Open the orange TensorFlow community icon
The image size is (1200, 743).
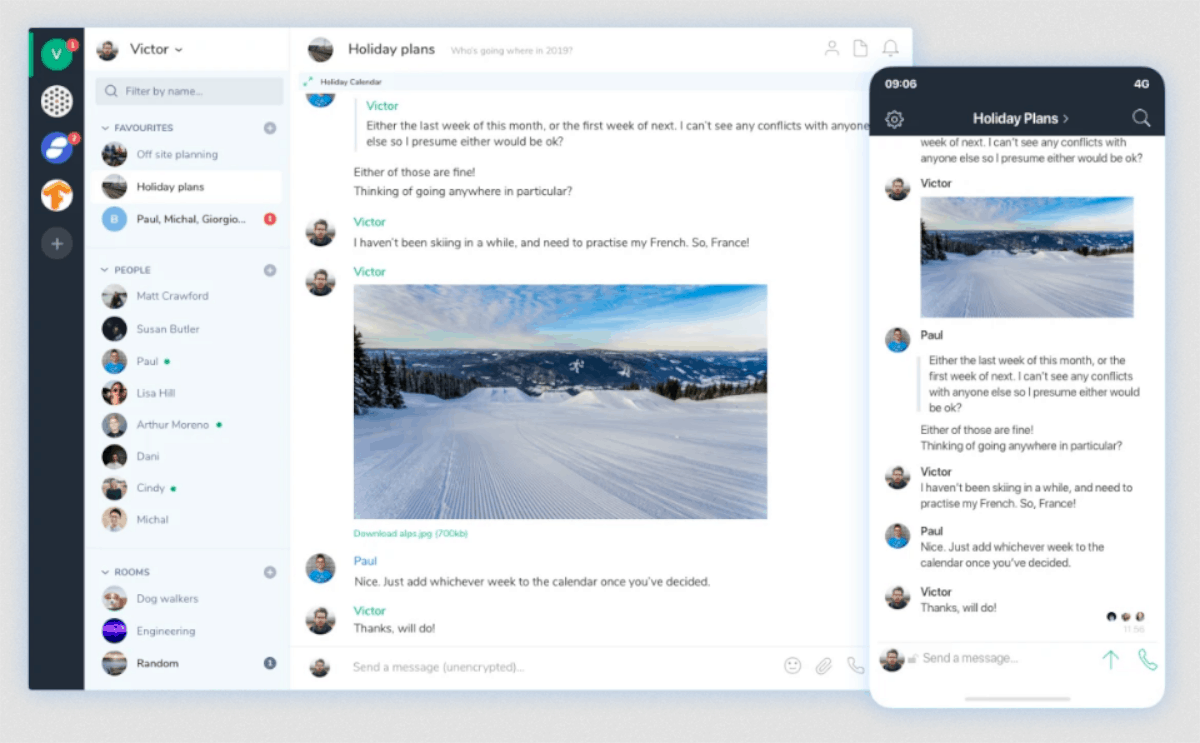[57, 195]
